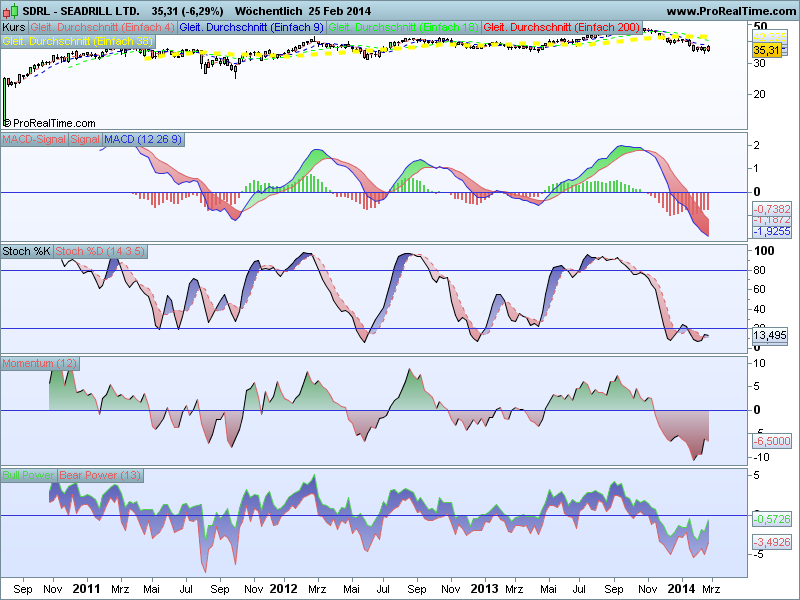Click the Stoch %D (14 3 5) label

100,251
